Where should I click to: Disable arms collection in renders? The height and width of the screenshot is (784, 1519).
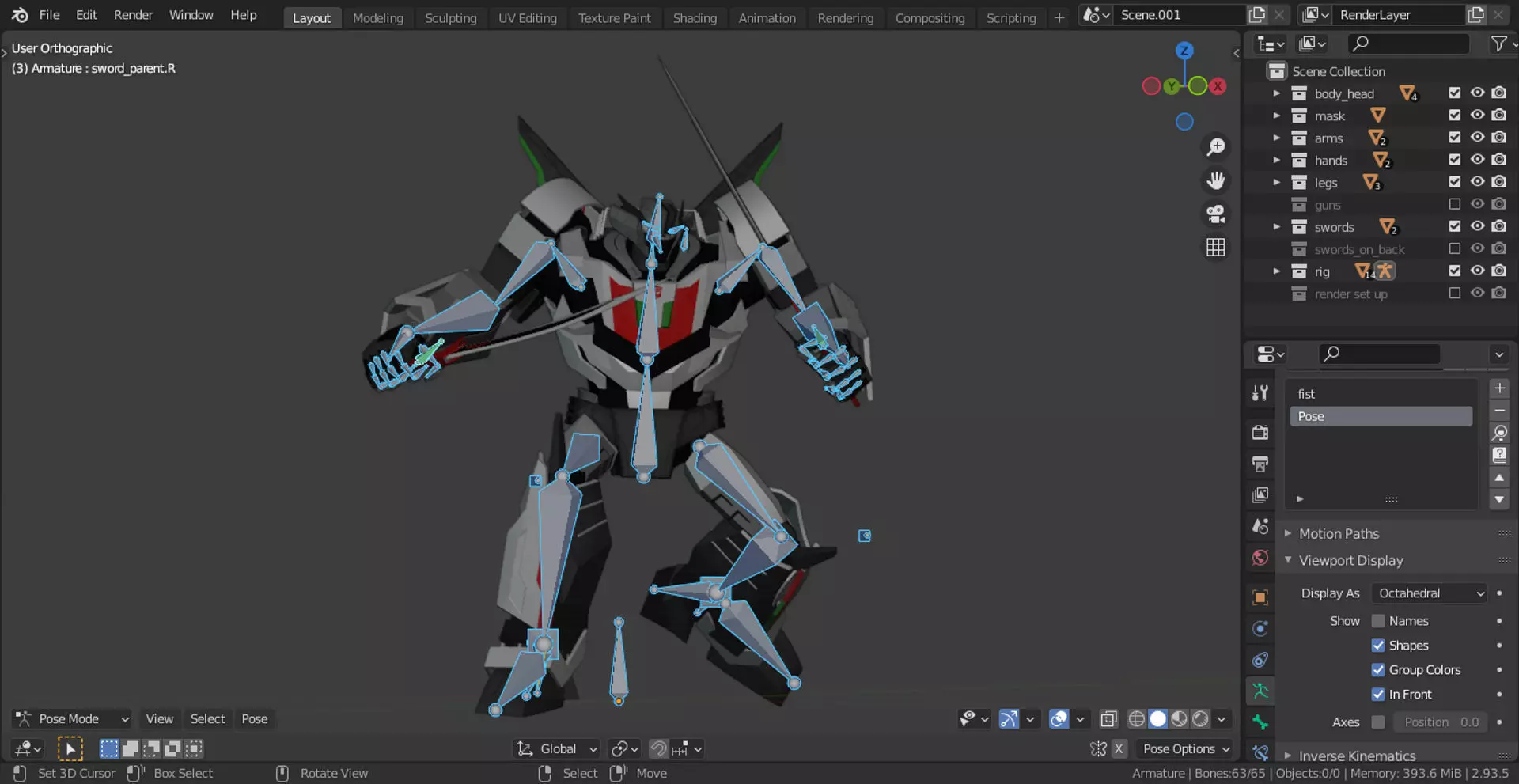1499,138
